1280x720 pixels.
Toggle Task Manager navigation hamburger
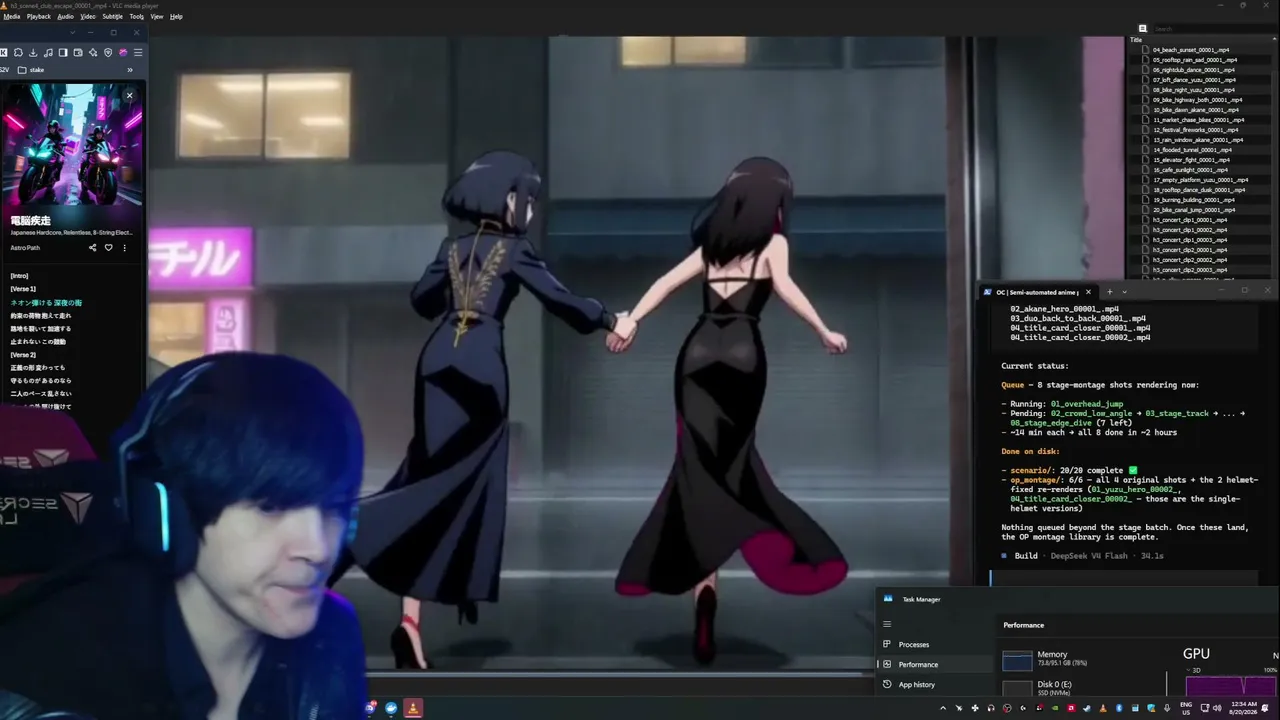pyautogui.click(x=887, y=624)
